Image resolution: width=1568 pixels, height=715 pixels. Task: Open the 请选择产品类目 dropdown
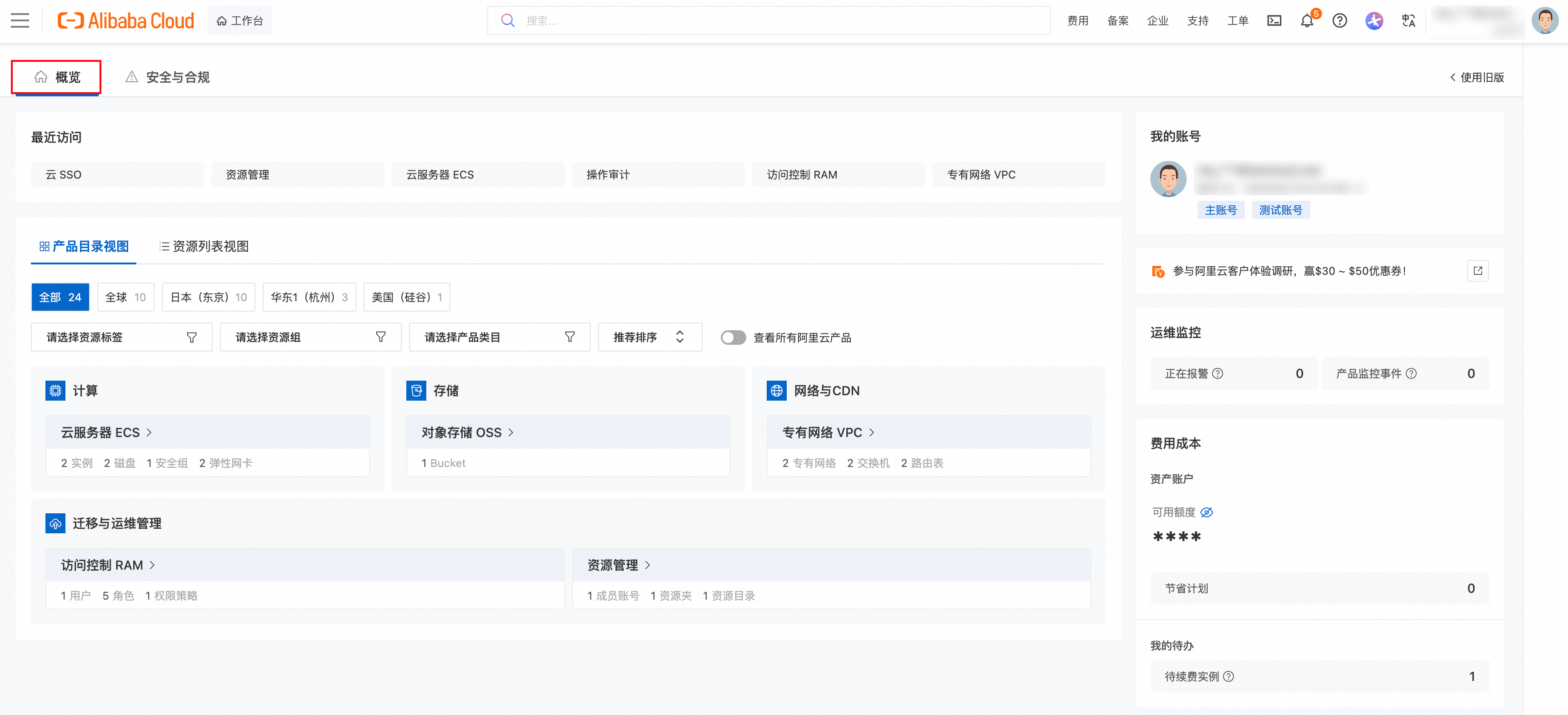coord(499,337)
